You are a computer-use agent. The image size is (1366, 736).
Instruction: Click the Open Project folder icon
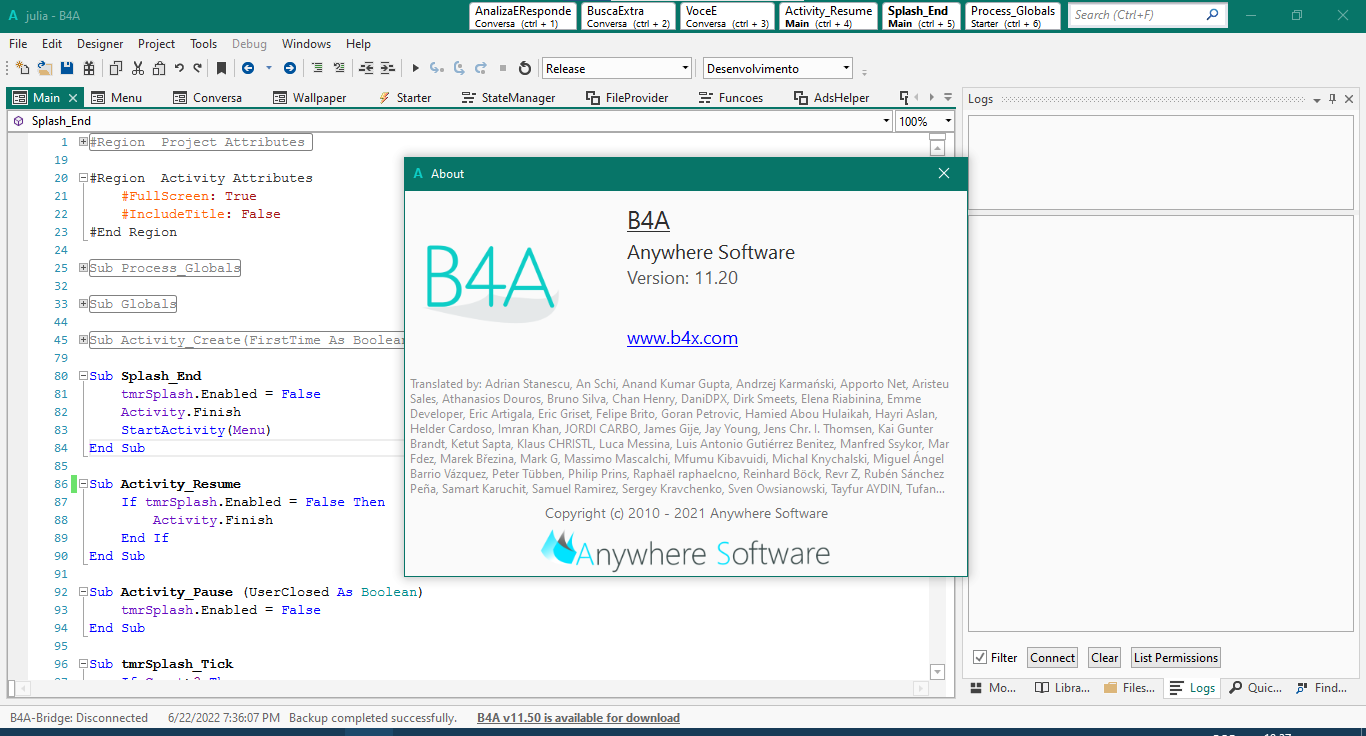[45, 68]
